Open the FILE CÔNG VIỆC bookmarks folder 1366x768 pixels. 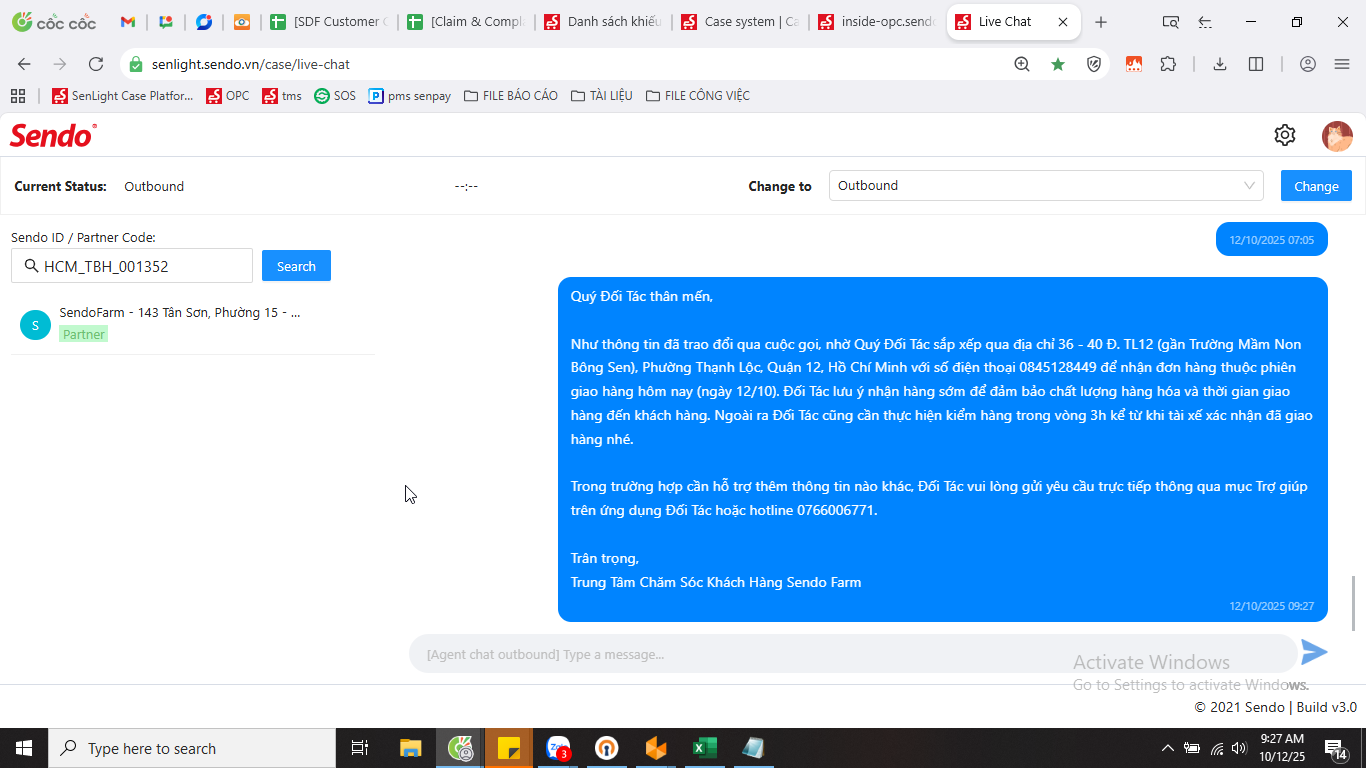point(698,96)
